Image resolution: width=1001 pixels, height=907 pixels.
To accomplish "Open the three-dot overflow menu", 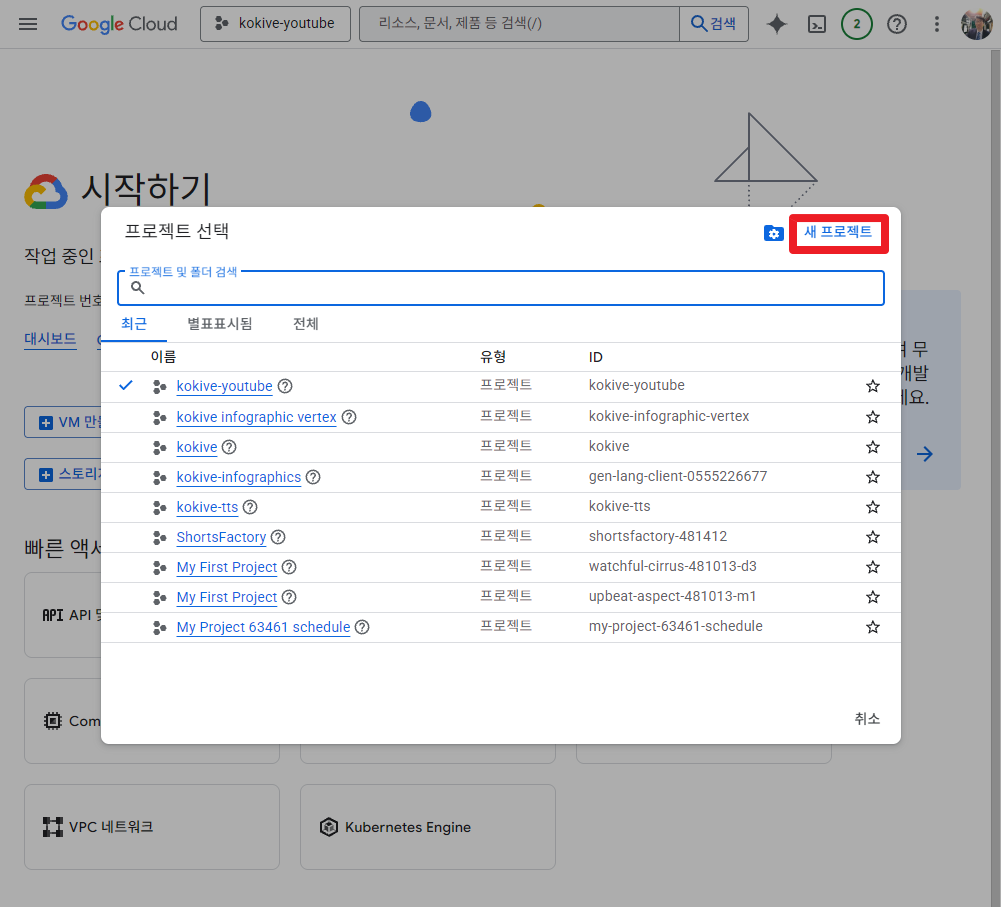I will tap(936, 23).
